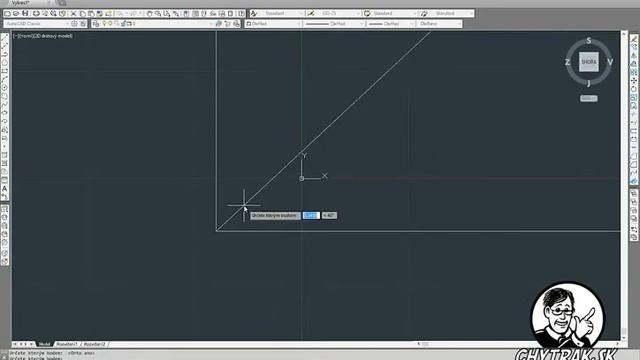Open the lineweight control dropdown
This screenshot has width=640, height=360.
coord(391,24)
